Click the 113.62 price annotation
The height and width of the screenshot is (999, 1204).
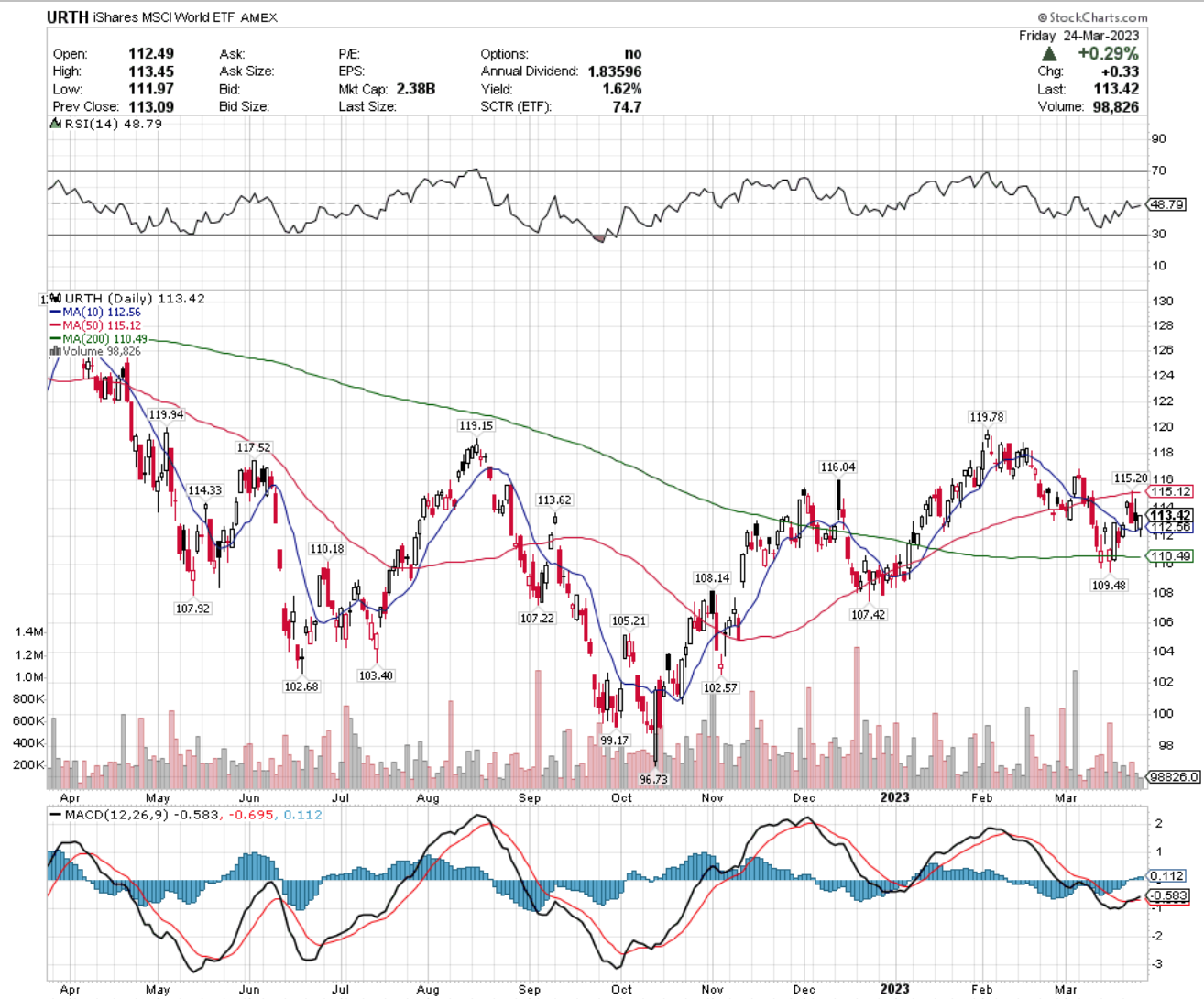click(x=554, y=499)
